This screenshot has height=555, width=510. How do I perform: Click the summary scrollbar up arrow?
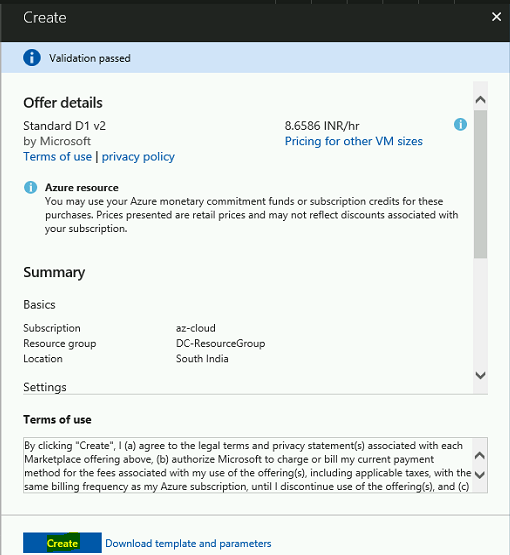480,100
